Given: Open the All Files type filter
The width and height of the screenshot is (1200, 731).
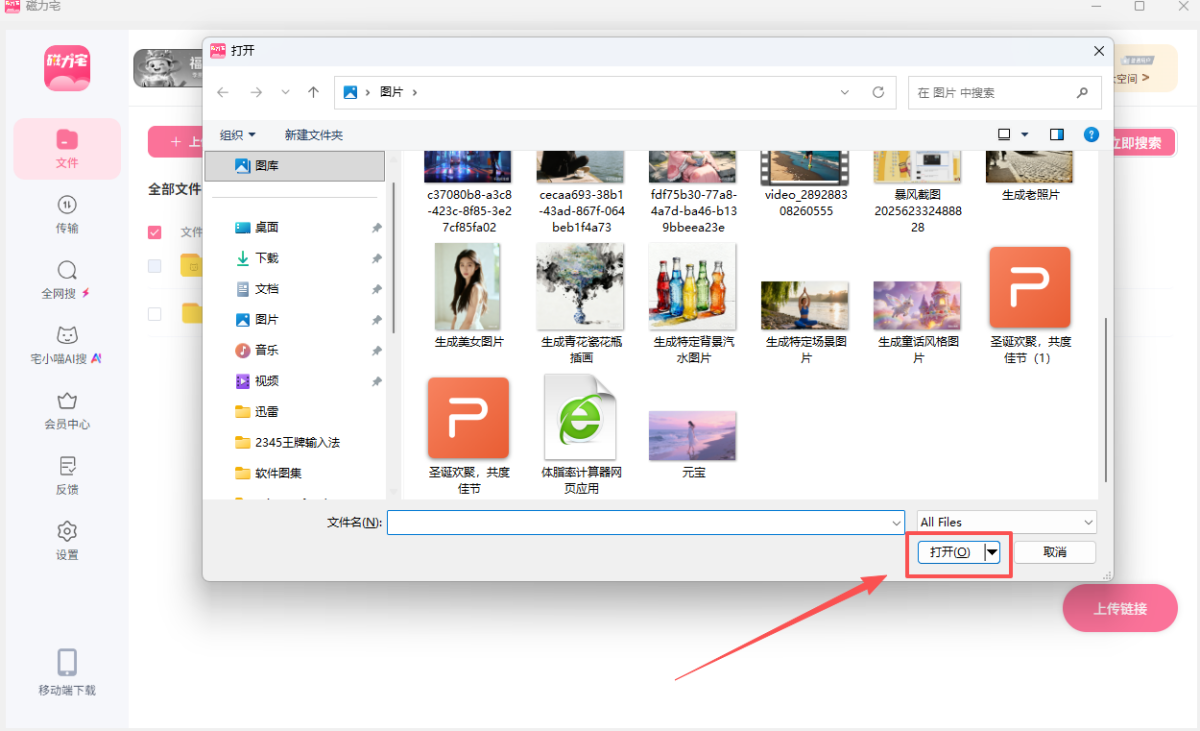Looking at the screenshot, I should coord(1007,522).
